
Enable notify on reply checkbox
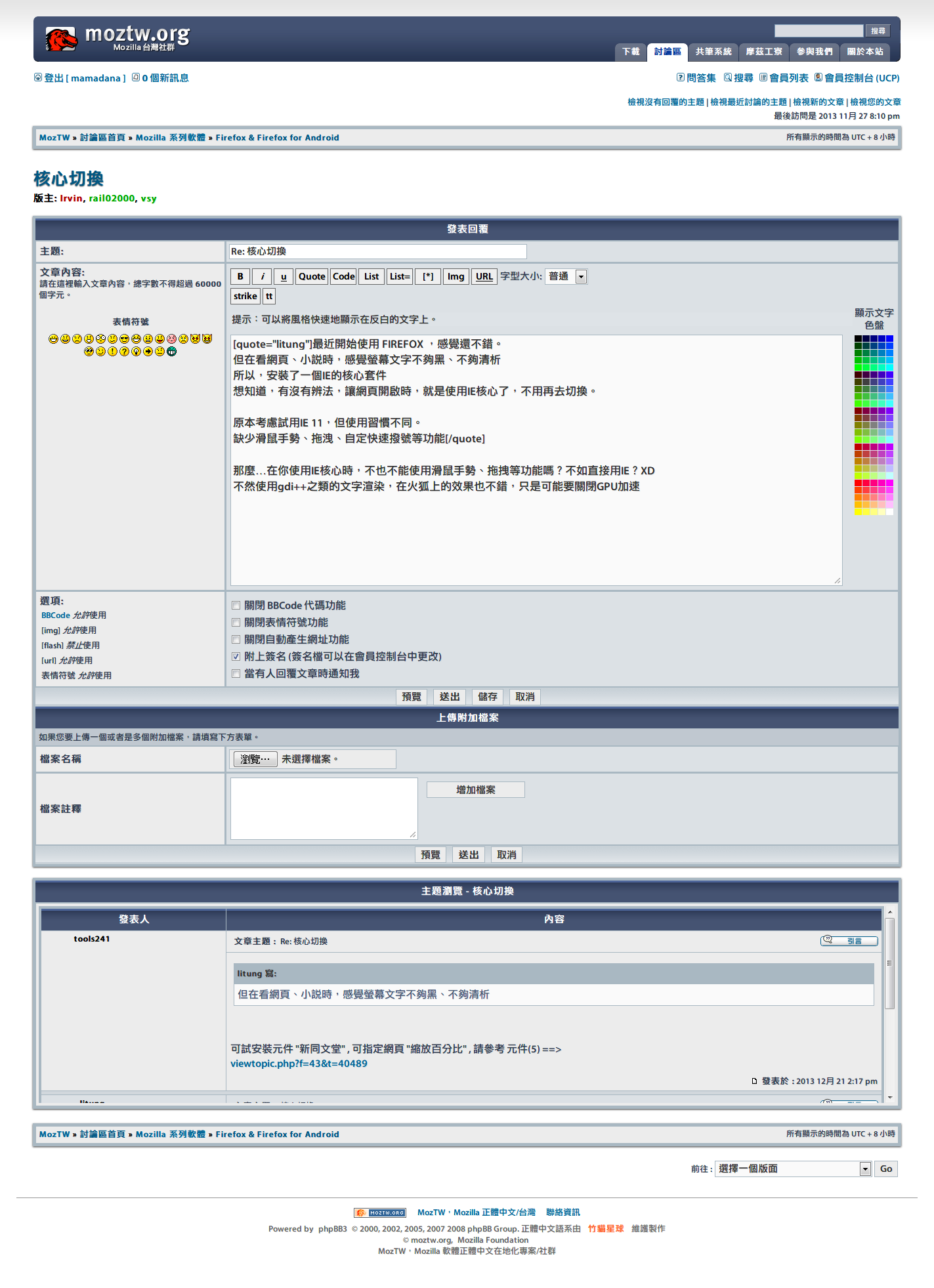click(x=236, y=674)
